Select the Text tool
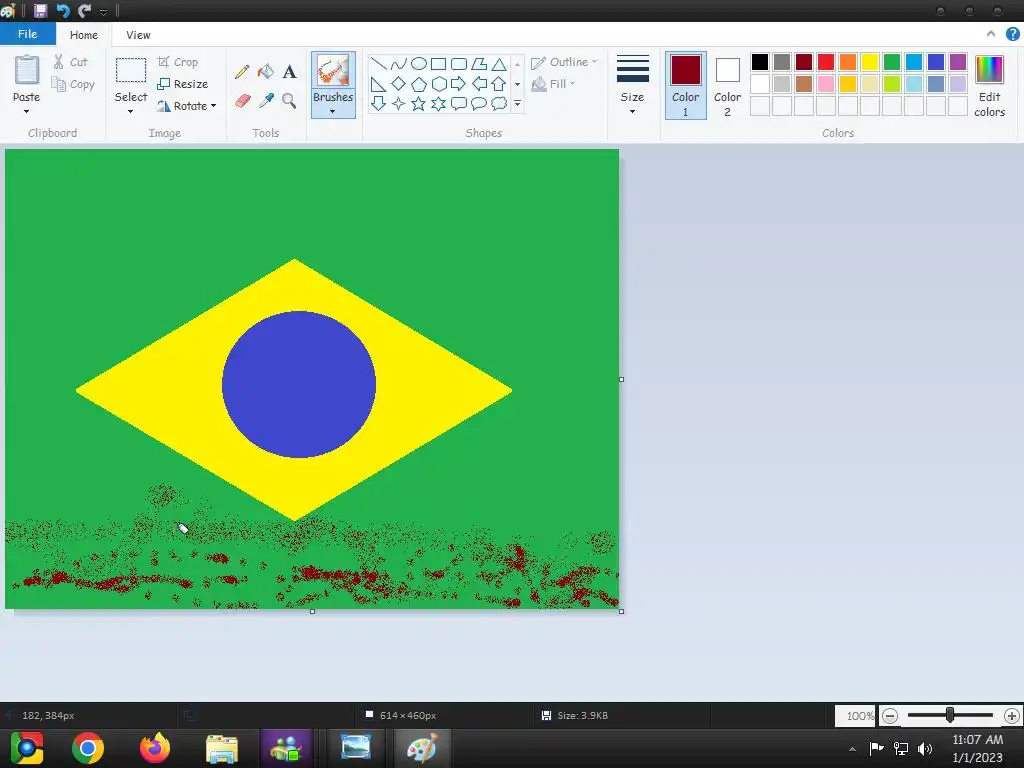This screenshot has width=1024, height=768. pos(289,72)
